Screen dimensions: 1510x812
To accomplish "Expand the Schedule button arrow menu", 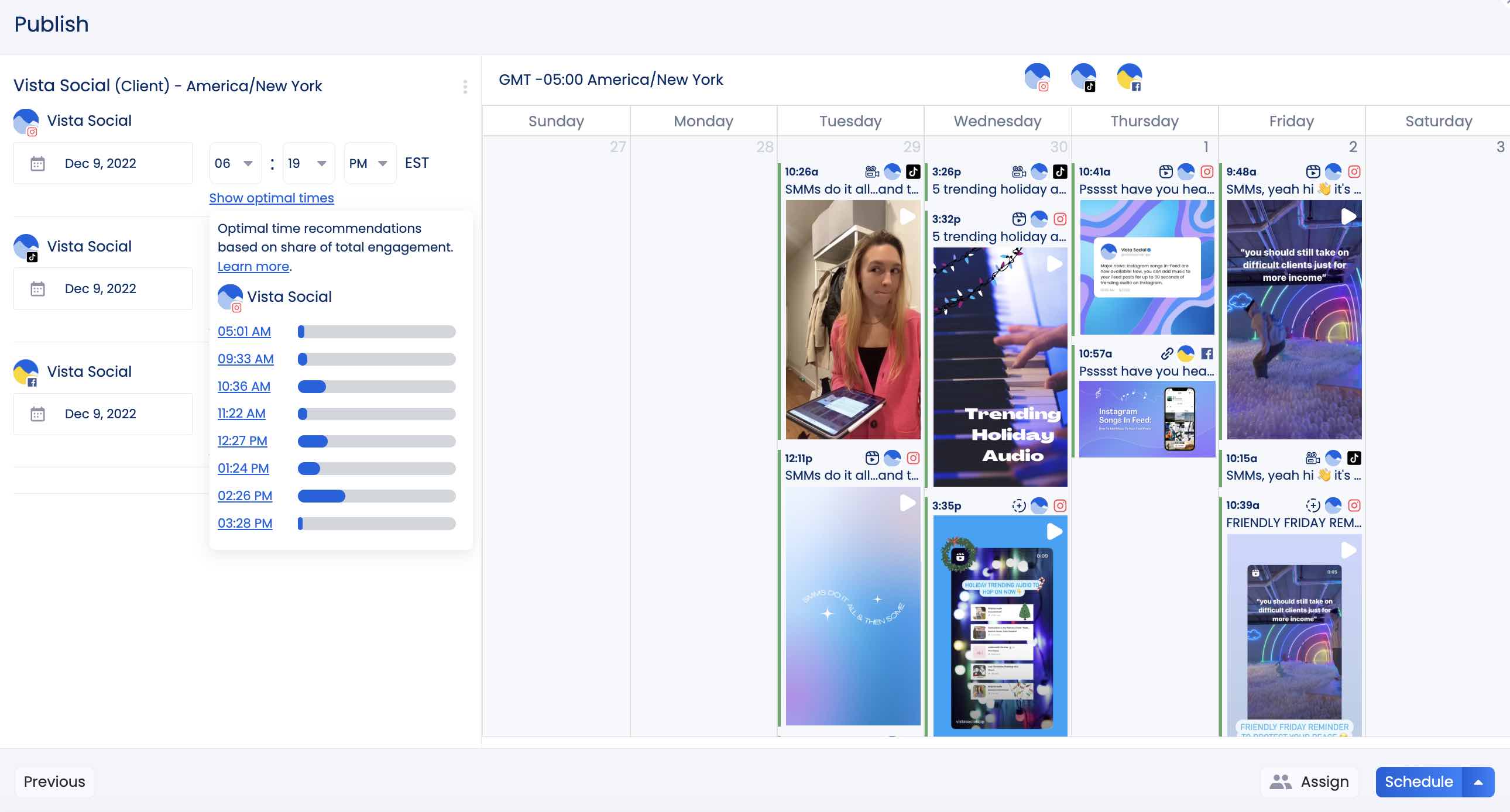I will [1478, 782].
